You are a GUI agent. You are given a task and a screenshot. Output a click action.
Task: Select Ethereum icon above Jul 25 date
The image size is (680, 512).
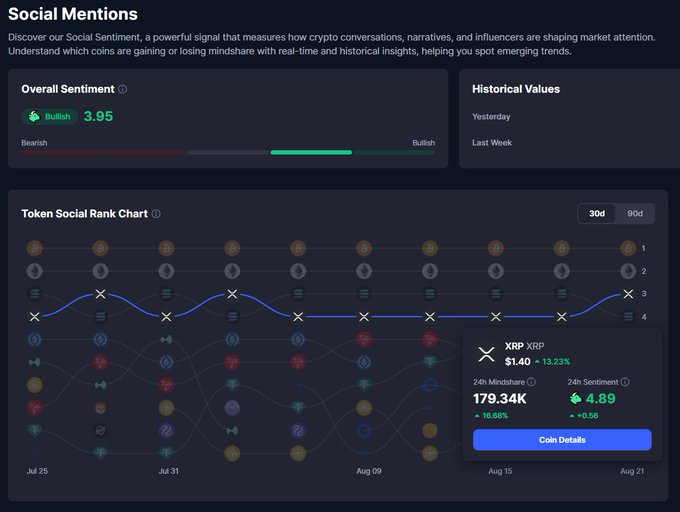pyautogui.click(x=35, y=271)
